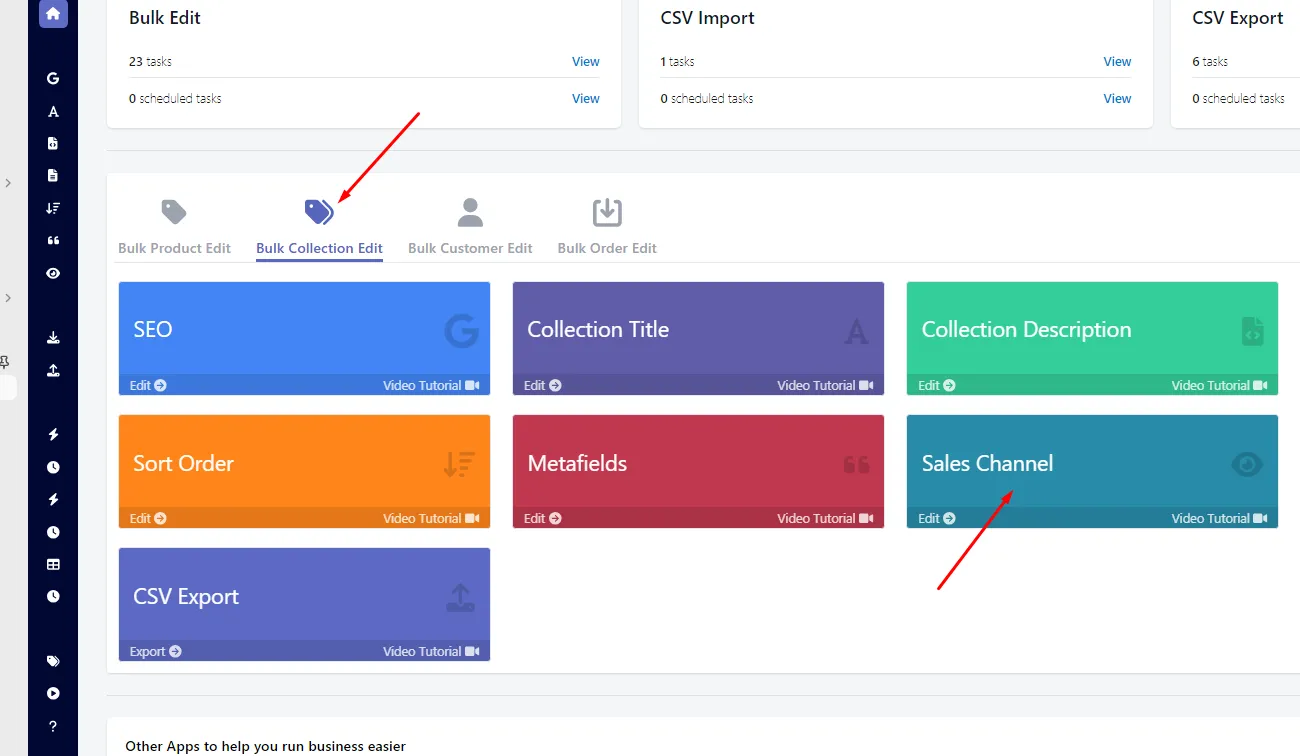Switch to the Bulk Customer Edit tab
The width and height of the screenshot is (1300, 756).
point(470,229)
